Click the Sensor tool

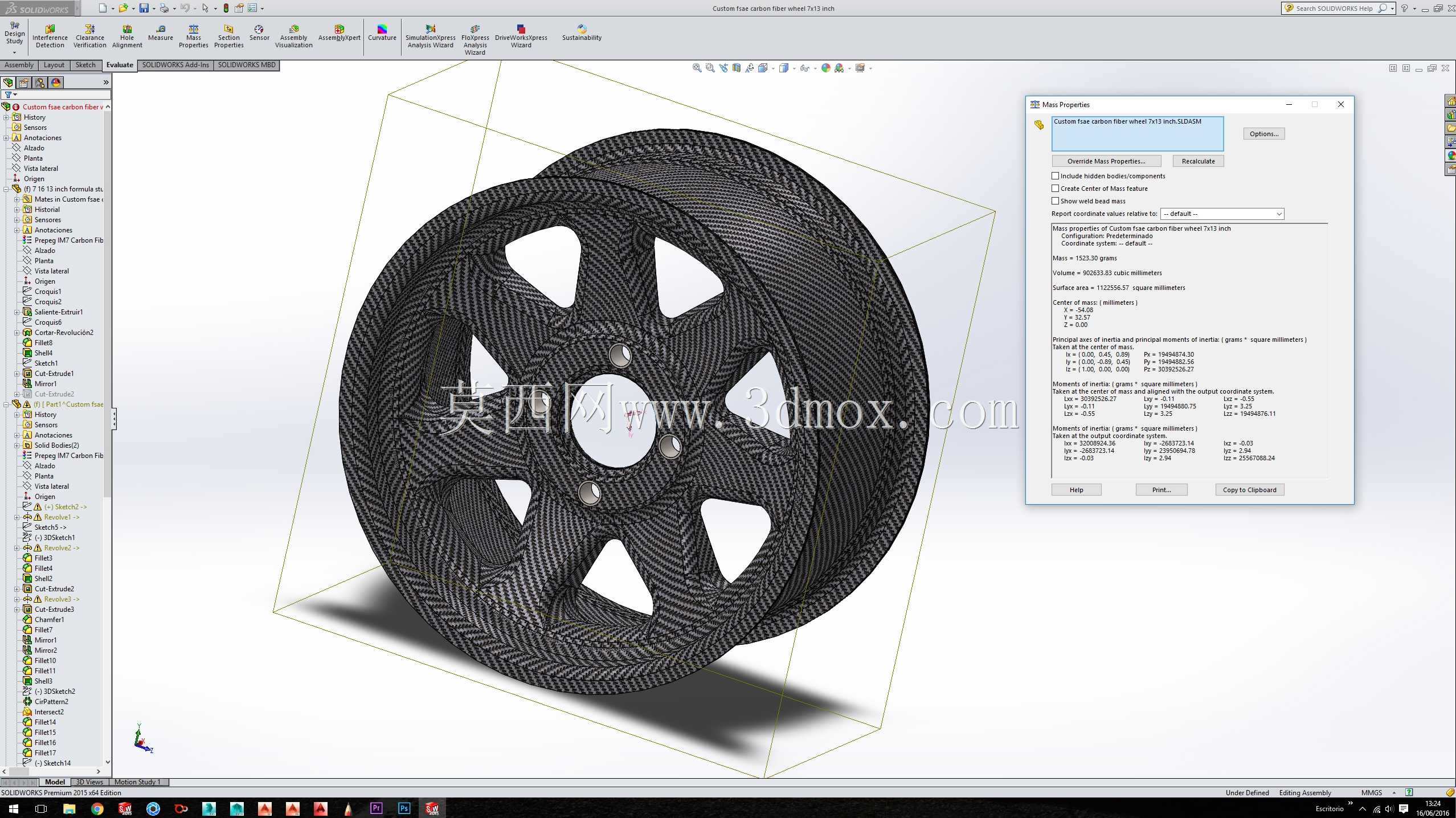tap(259, 33)
